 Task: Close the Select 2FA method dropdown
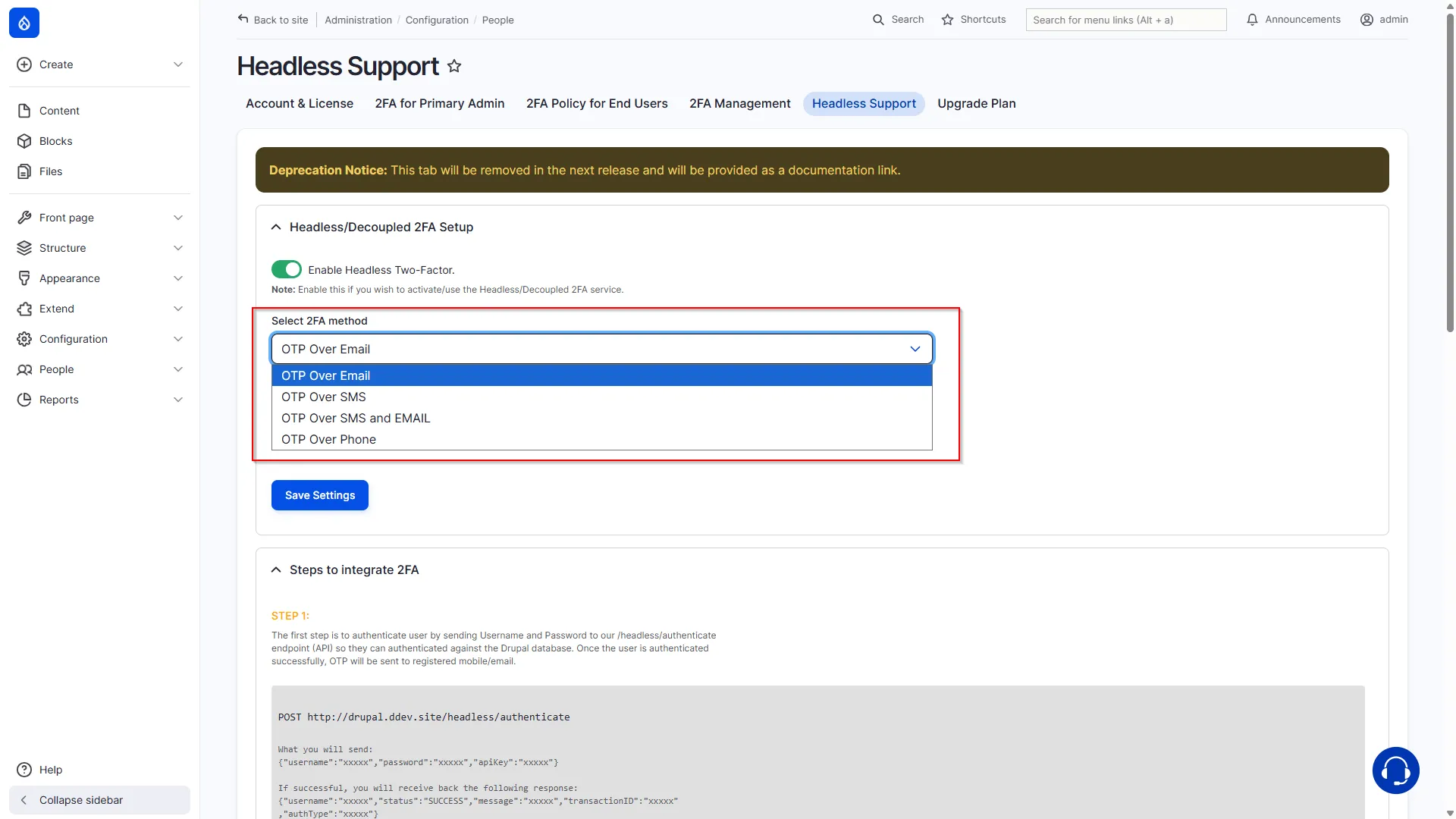point(602,349)
